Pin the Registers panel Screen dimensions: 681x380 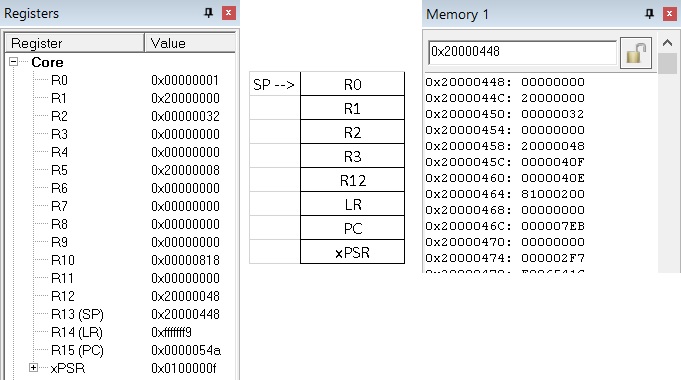pyautogui.click(x=208, y=13)
